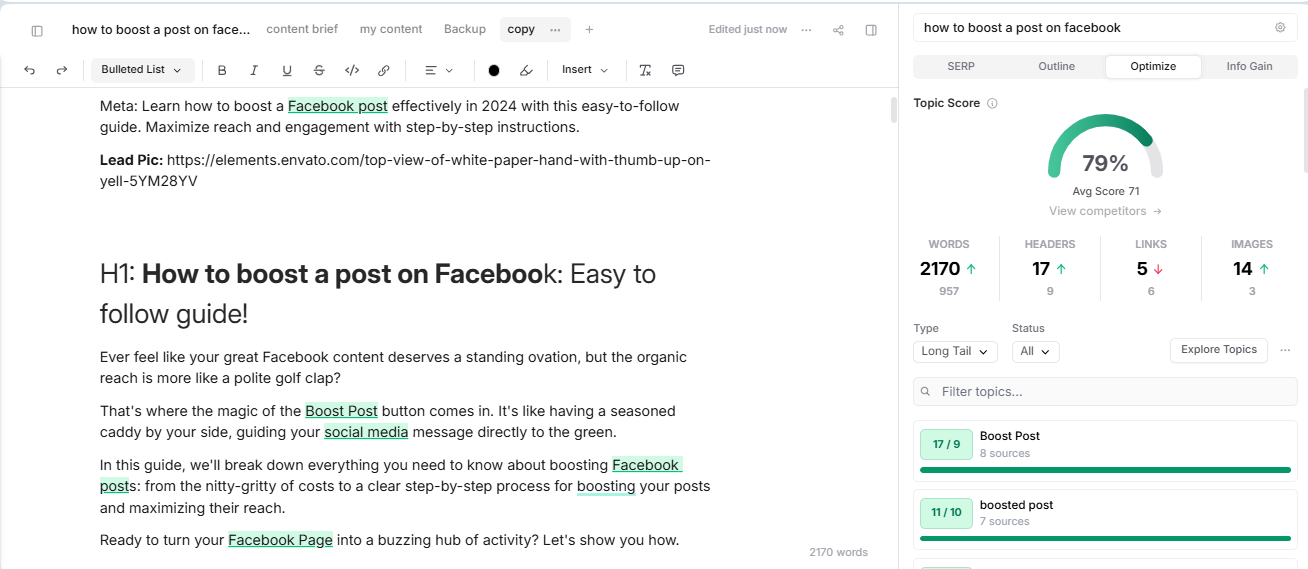The image size is (1308, 569).
Task: Open the Bulleted List style dropdown
Action: pyautogui.click(x=143, y=70)
